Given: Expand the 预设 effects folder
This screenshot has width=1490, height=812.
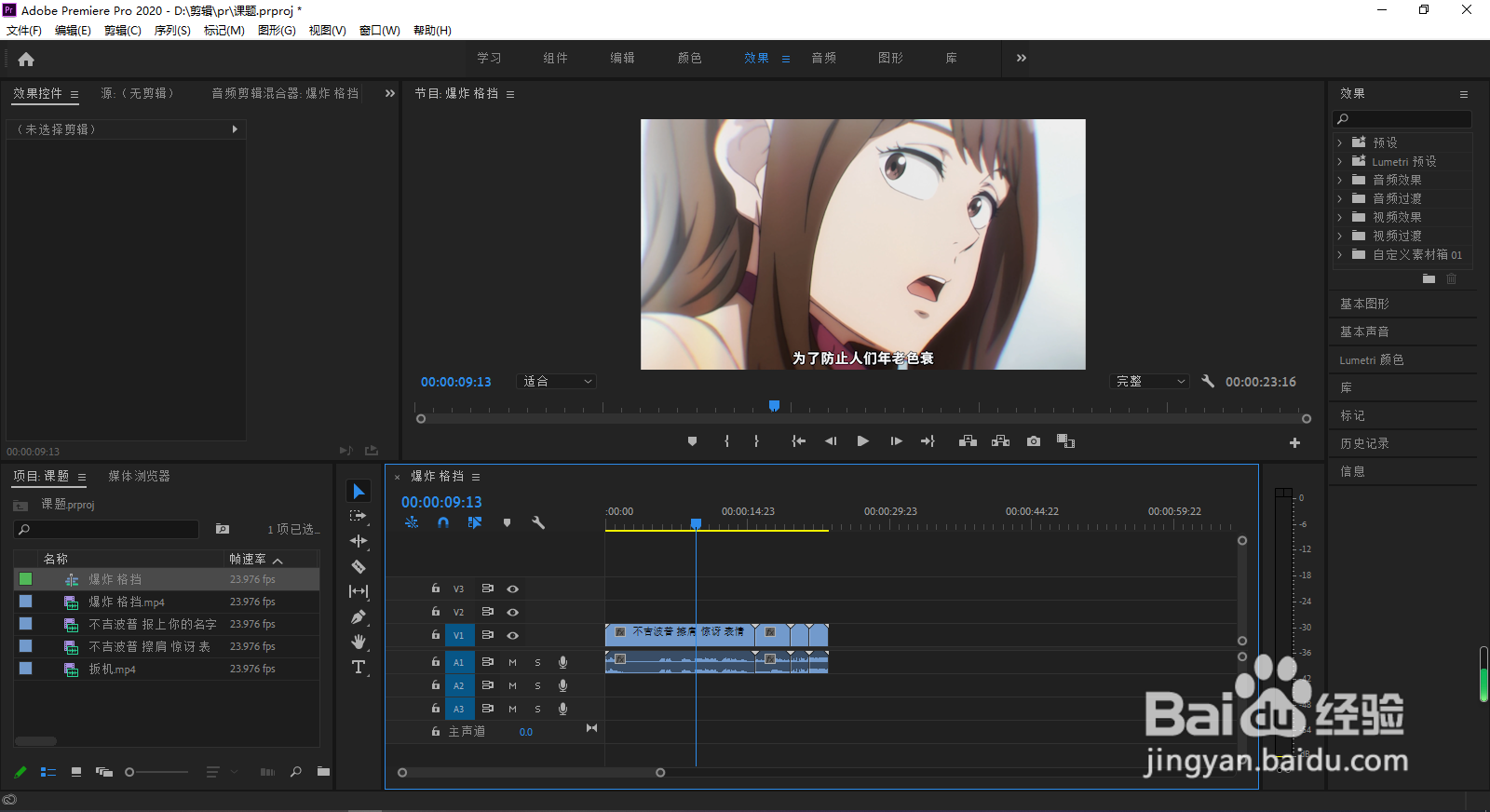Looking at the screenshot, I should [1340, 142].
